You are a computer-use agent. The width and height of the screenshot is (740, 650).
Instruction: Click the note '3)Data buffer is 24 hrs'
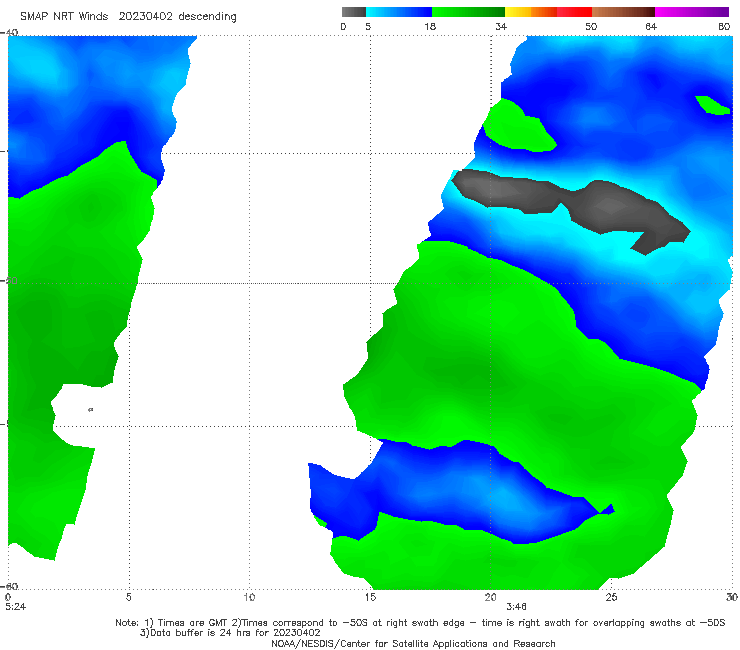click(x=230, y=633)
